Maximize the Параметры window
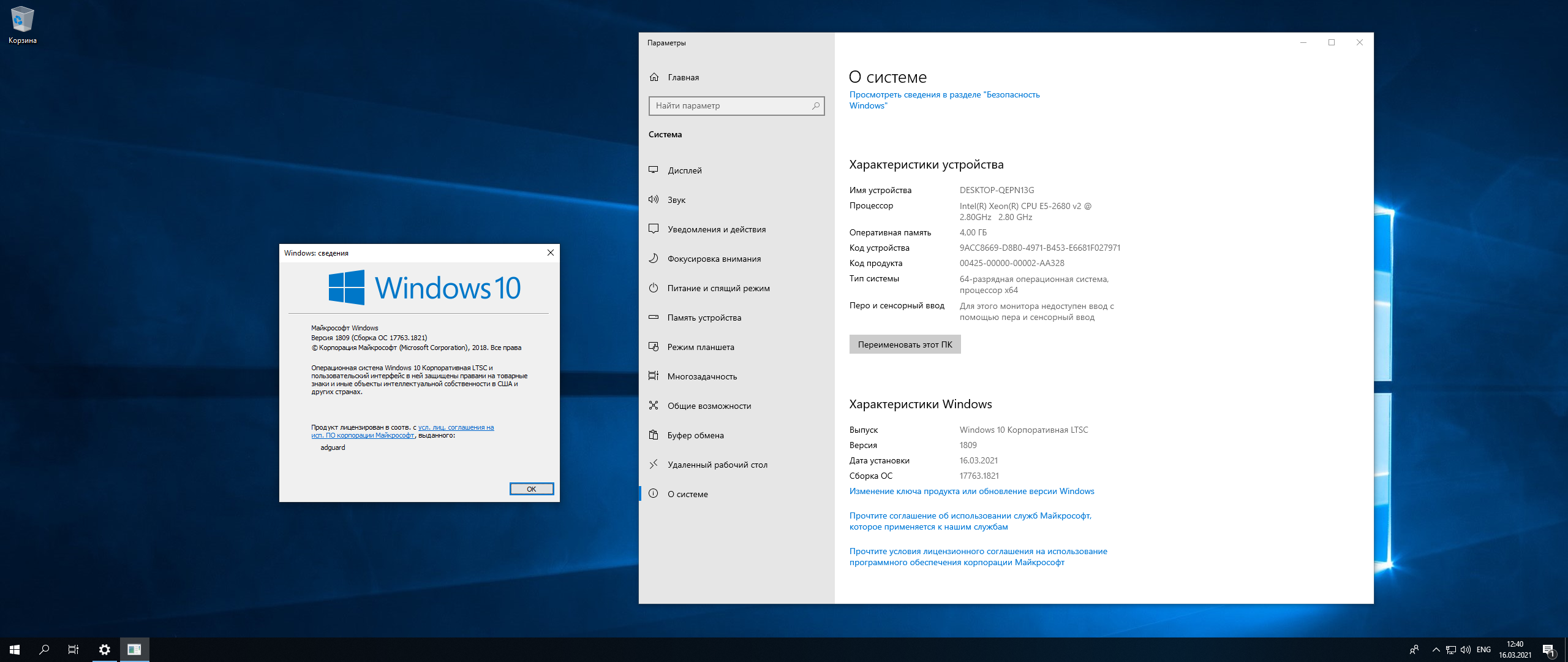Screen dimensions: 1568x662 (1332, 42)
